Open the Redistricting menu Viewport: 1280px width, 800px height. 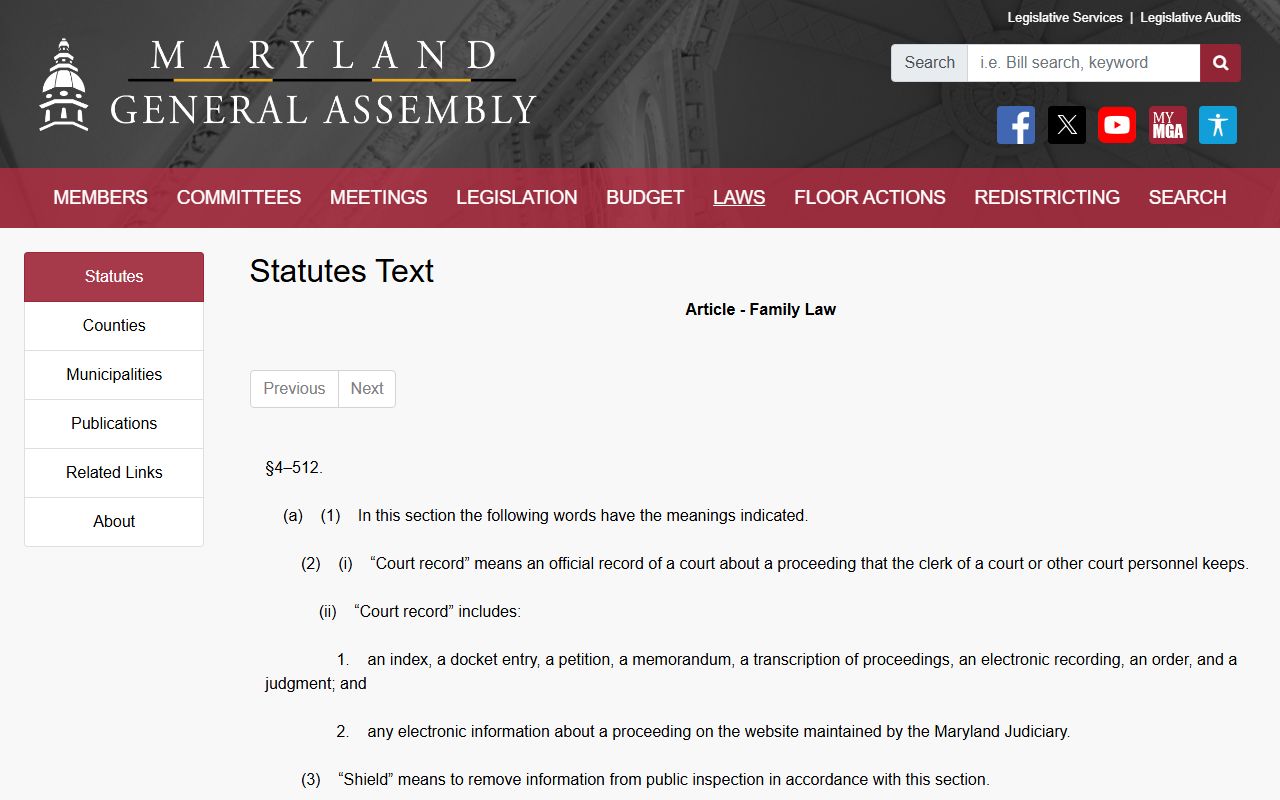click(1047, 197)
